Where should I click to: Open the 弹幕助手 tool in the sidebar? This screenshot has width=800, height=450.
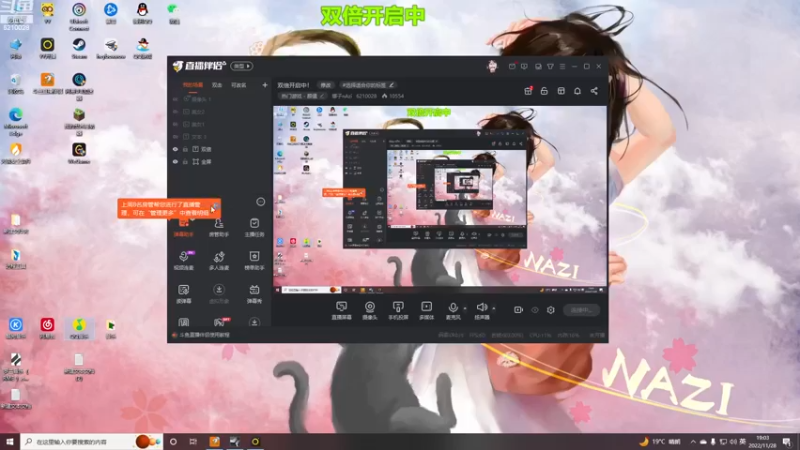click(x=184, y=228)
